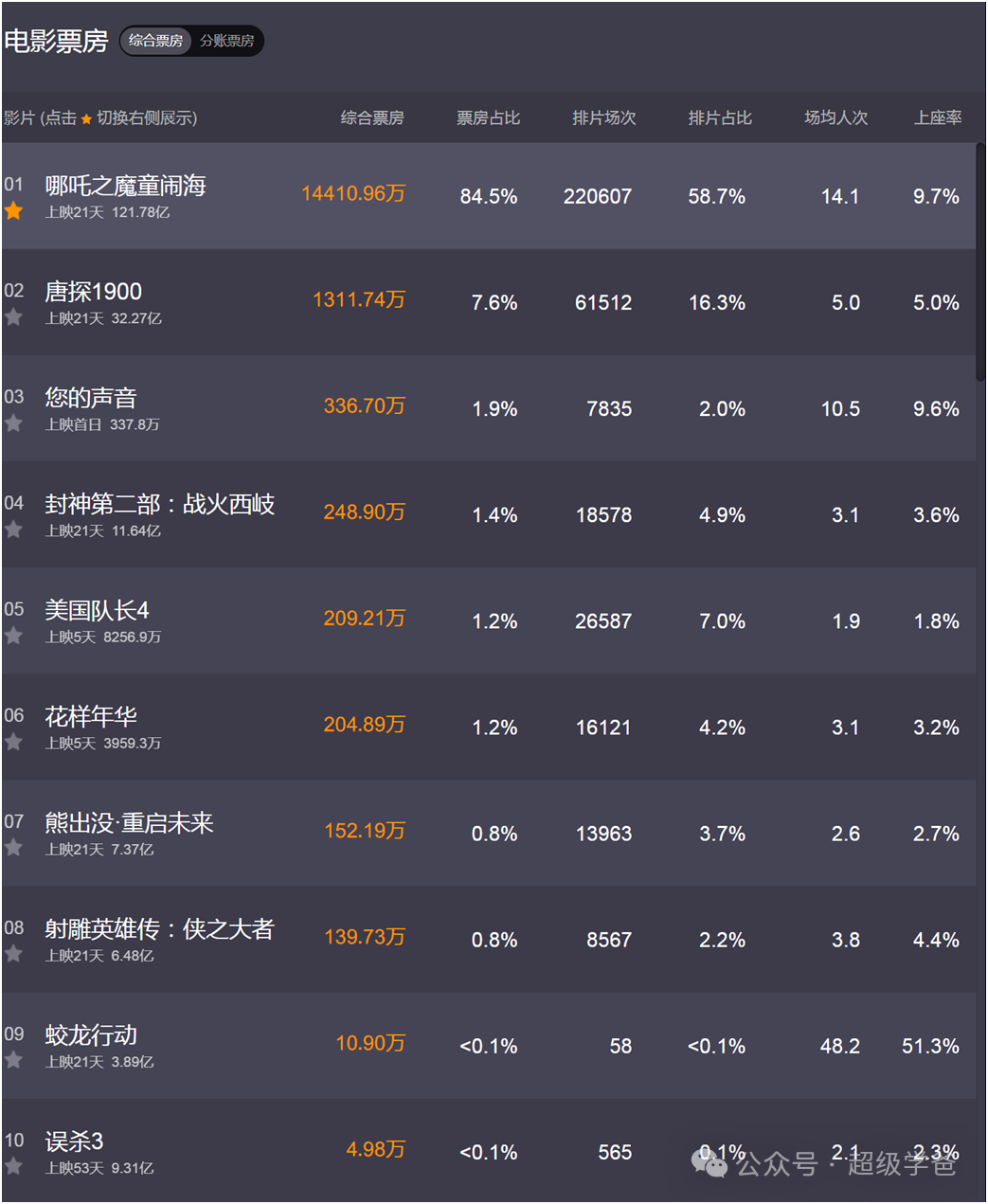Click the star icon for 哪吒之魔童闹海
Viewport: 988px width, 1204px height.
(13, 211)
